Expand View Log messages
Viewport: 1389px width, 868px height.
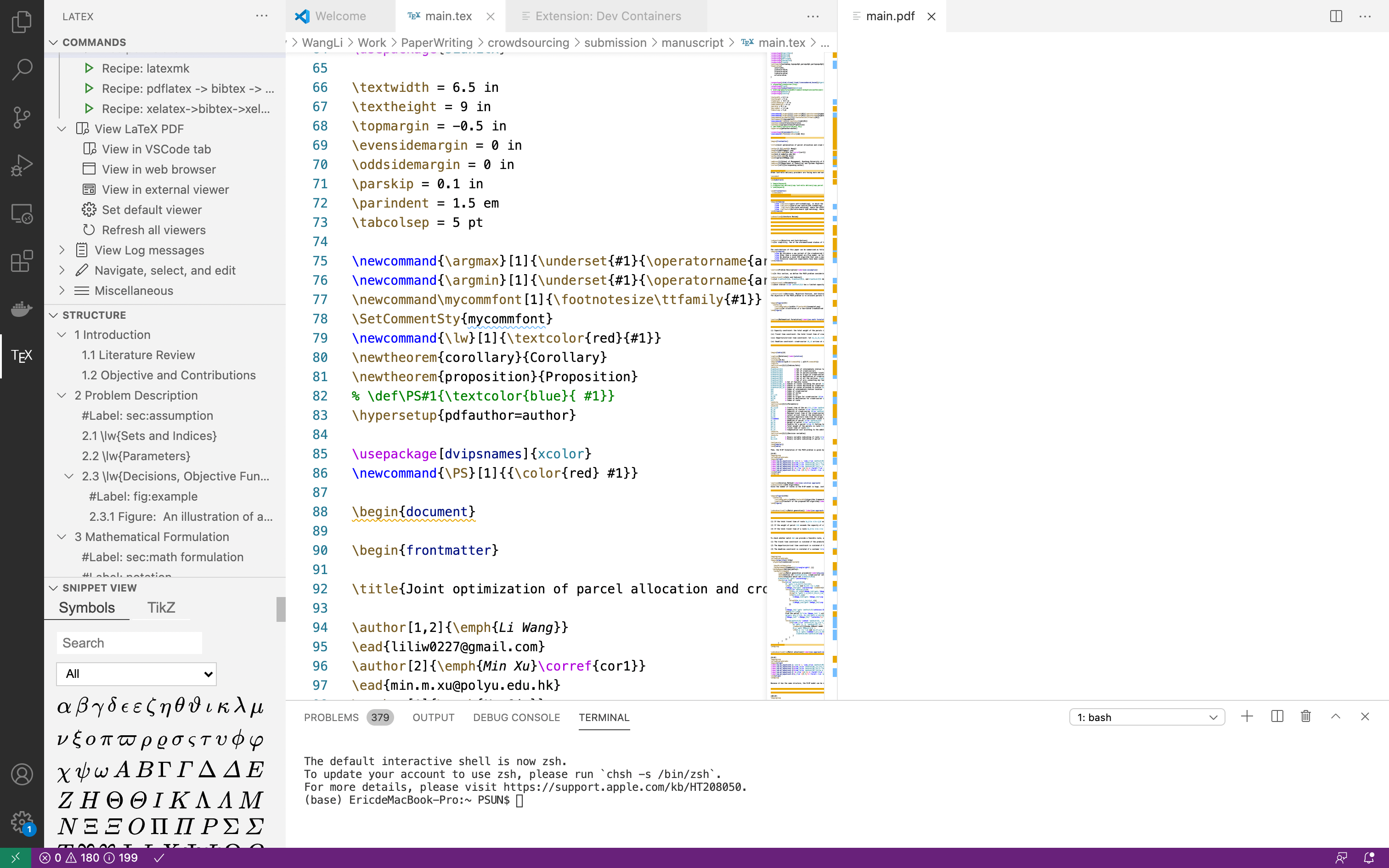(x=62, y=250)
